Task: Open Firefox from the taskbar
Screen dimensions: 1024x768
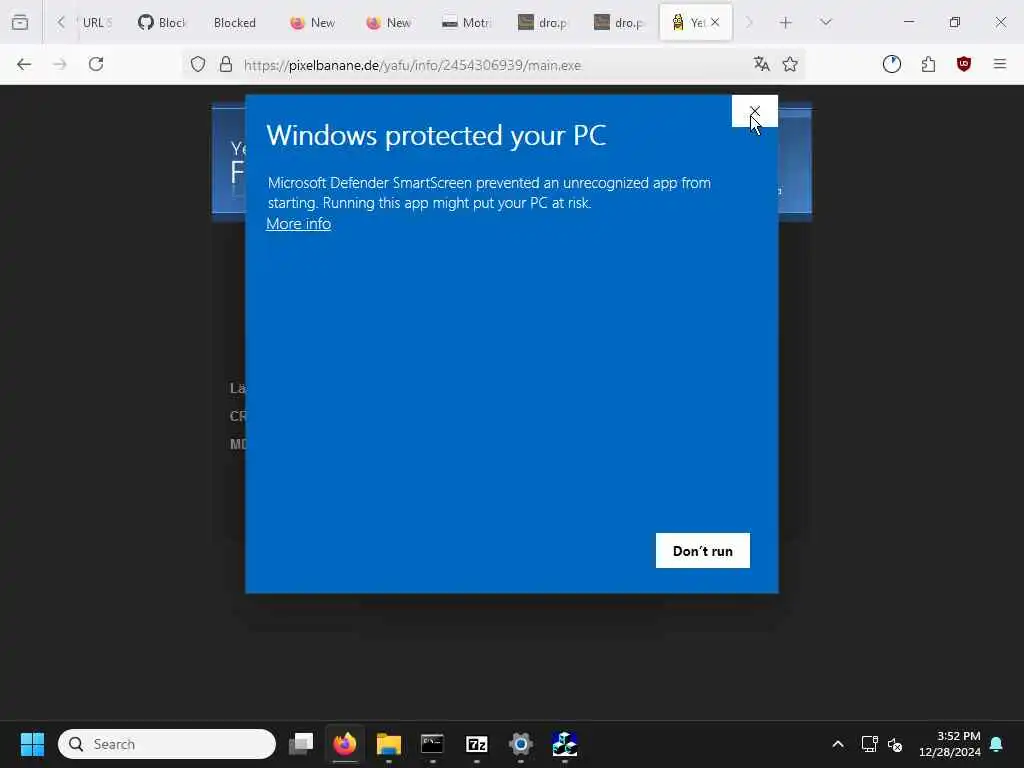Action: click(345, 744)
